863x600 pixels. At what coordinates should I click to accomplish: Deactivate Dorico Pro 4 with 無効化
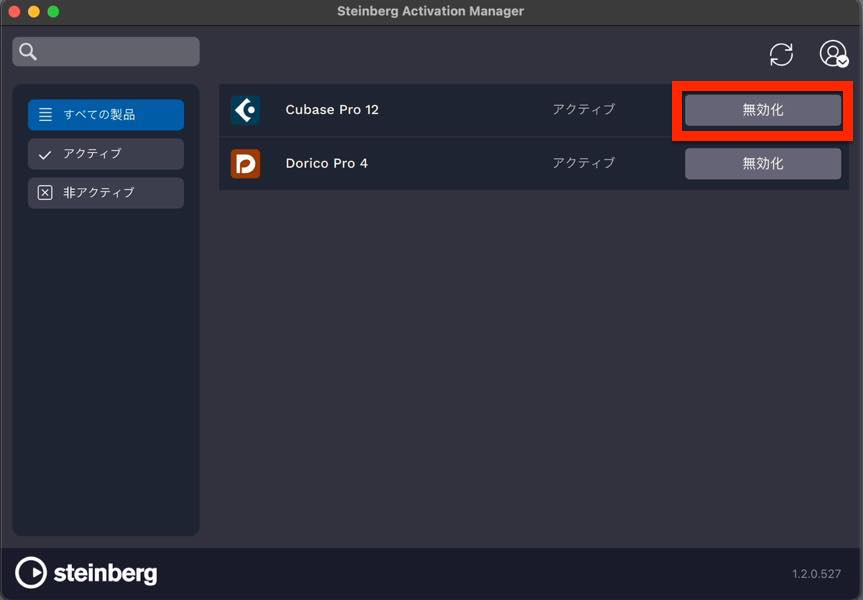(763, 163)
